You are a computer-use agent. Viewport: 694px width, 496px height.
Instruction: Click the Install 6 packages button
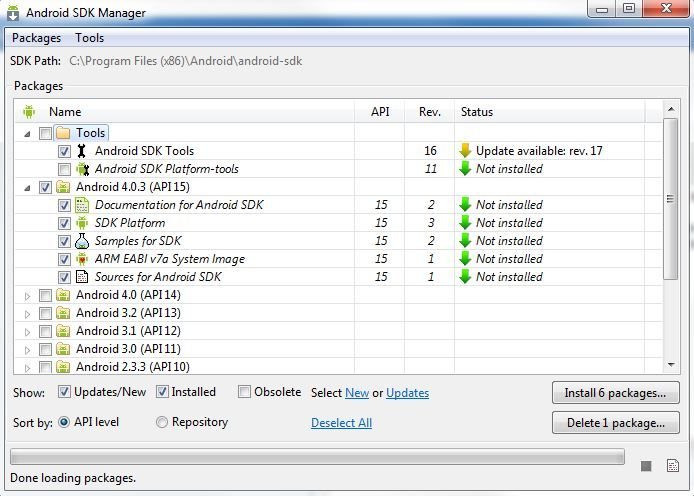point(616,393)
